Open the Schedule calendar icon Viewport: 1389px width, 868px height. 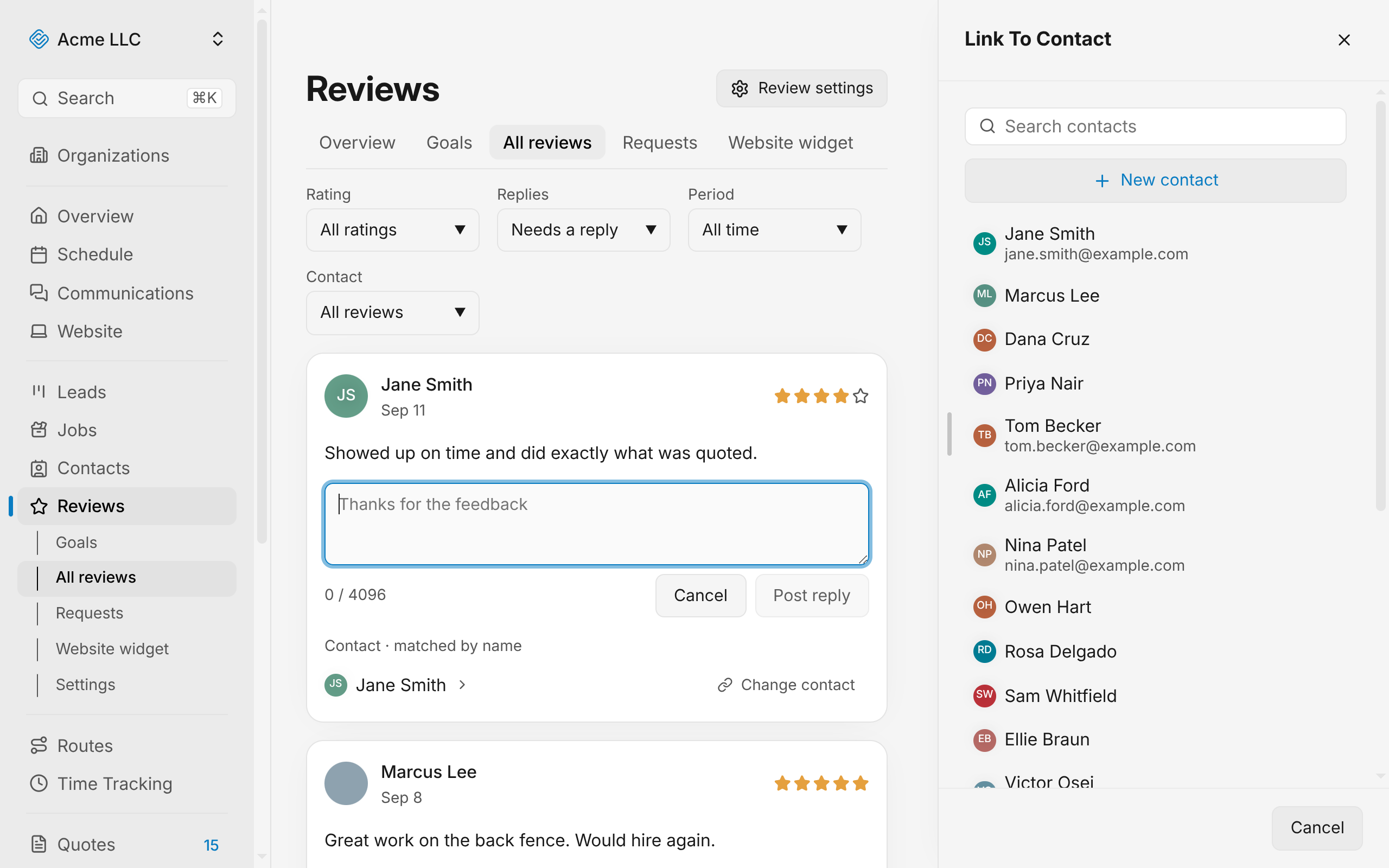pyautogui.click(x=39, y=254)
